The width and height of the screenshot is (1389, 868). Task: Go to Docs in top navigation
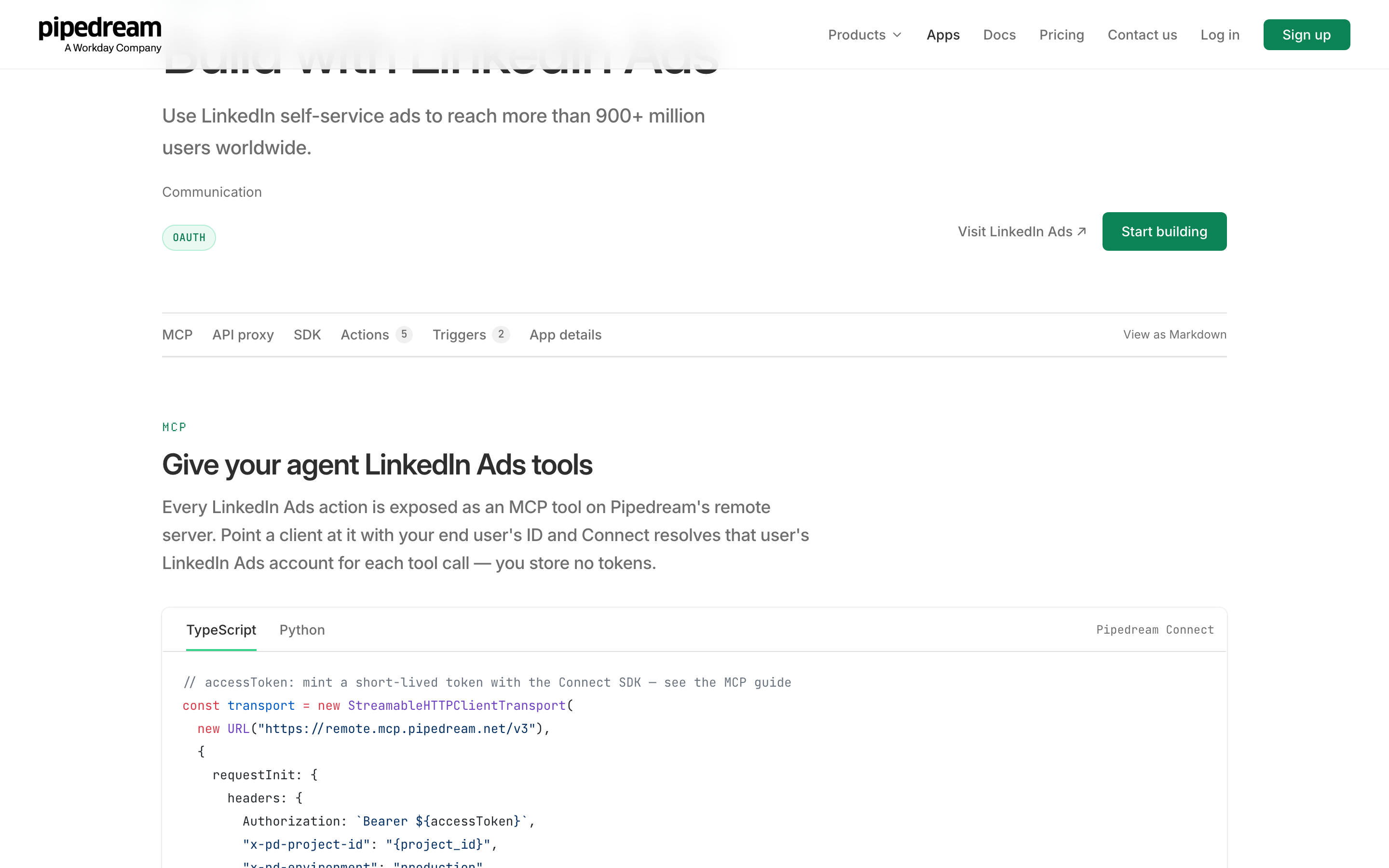999,35
